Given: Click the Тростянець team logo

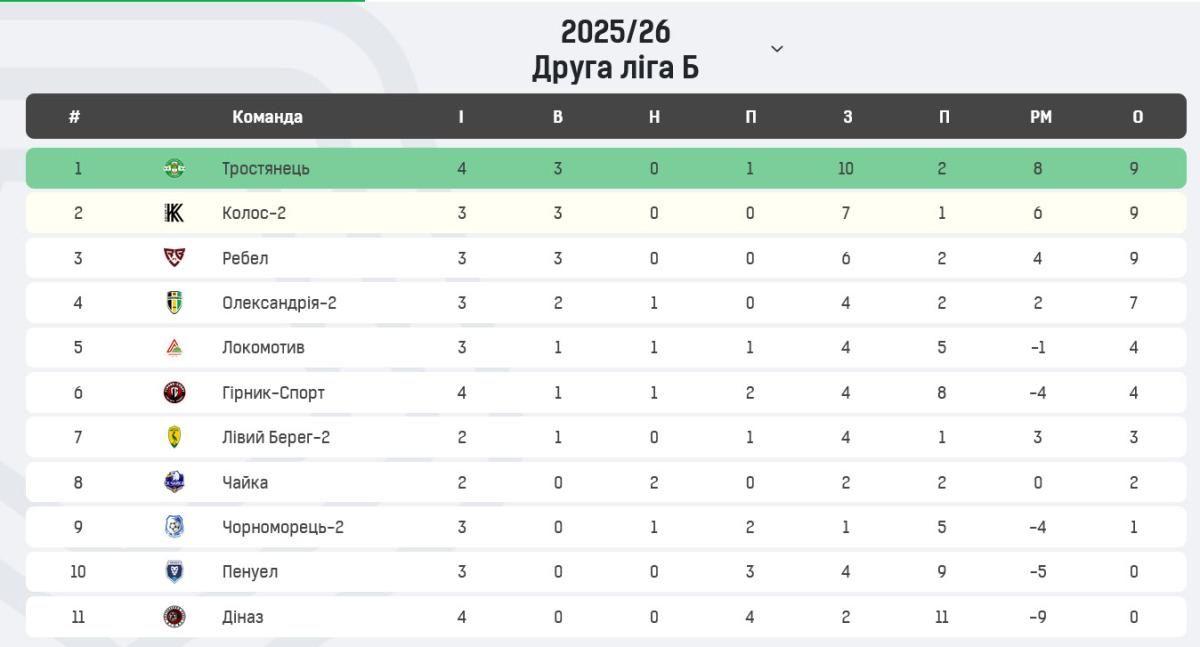Looking at the screenshot, I should pos(174,168).
